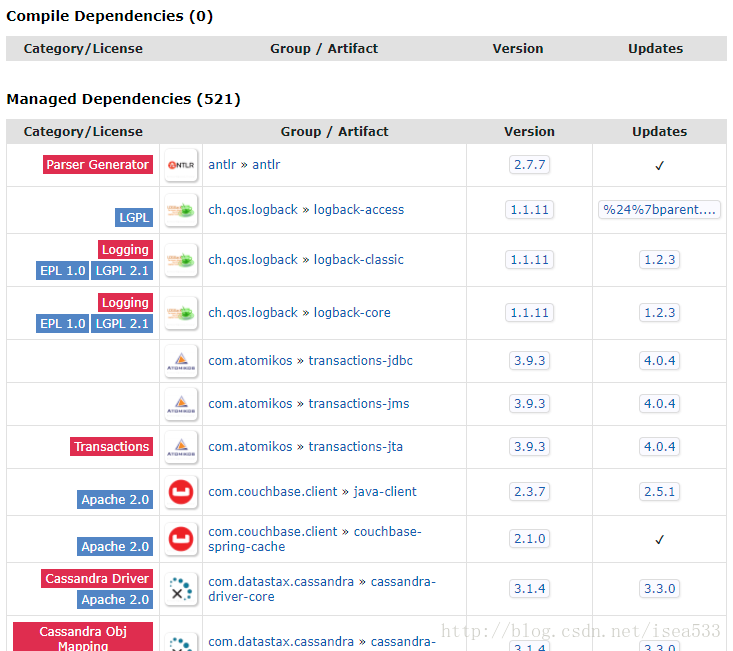Click the Updates column header in Managed Dependencies
Screen dimensions: 733x651
click(659, 131)
